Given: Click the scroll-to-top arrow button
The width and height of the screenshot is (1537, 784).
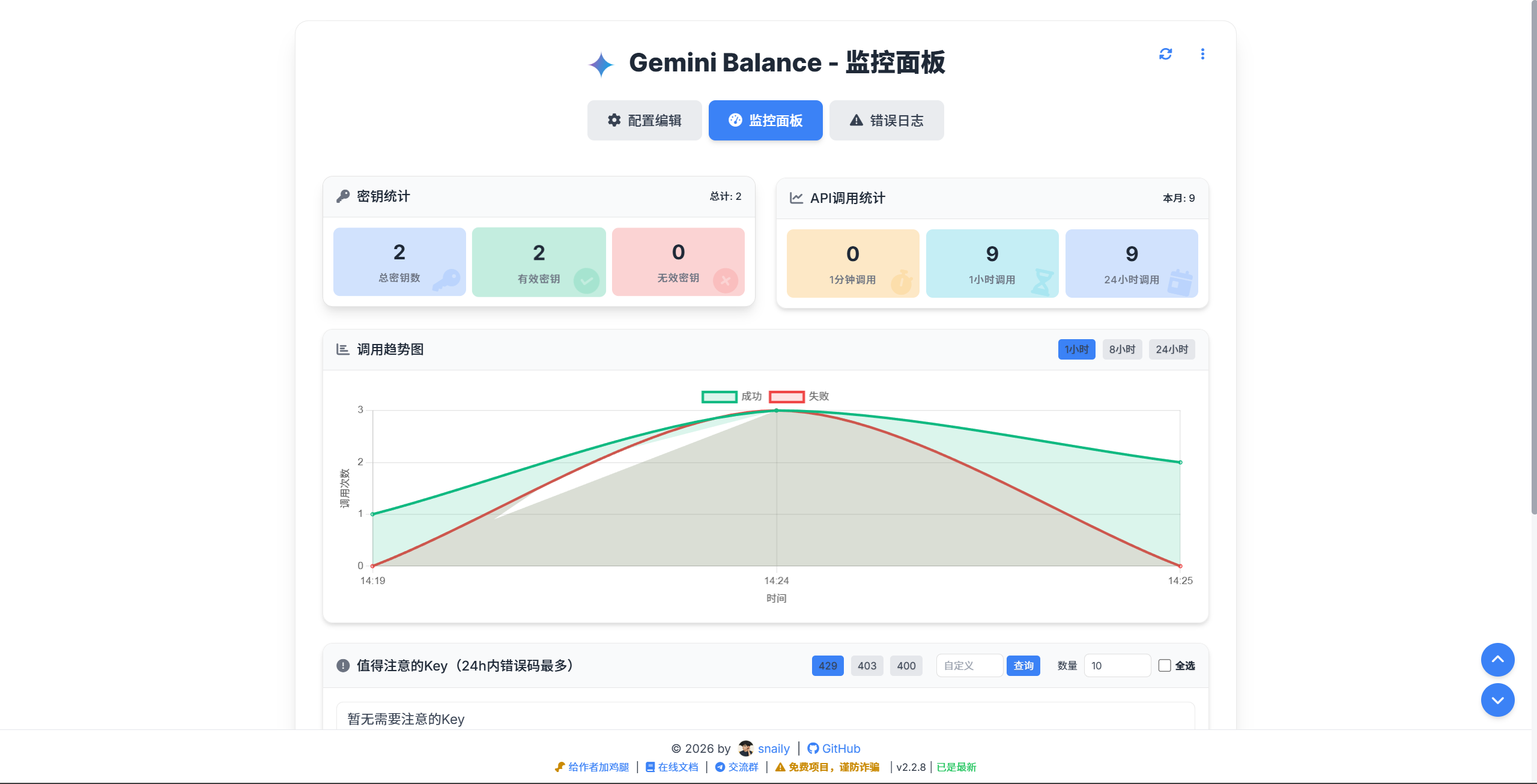Looking at the screenshot, I should click(1497, 659).
